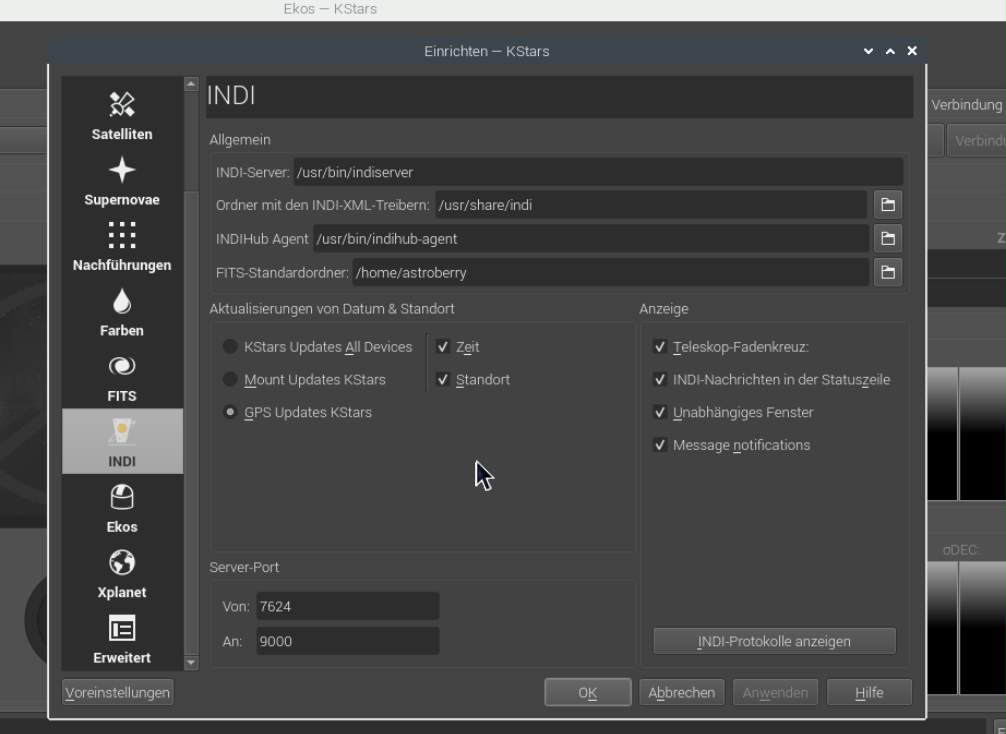
Task: Switch to the FITS settings page
Action: click(122, 376)
